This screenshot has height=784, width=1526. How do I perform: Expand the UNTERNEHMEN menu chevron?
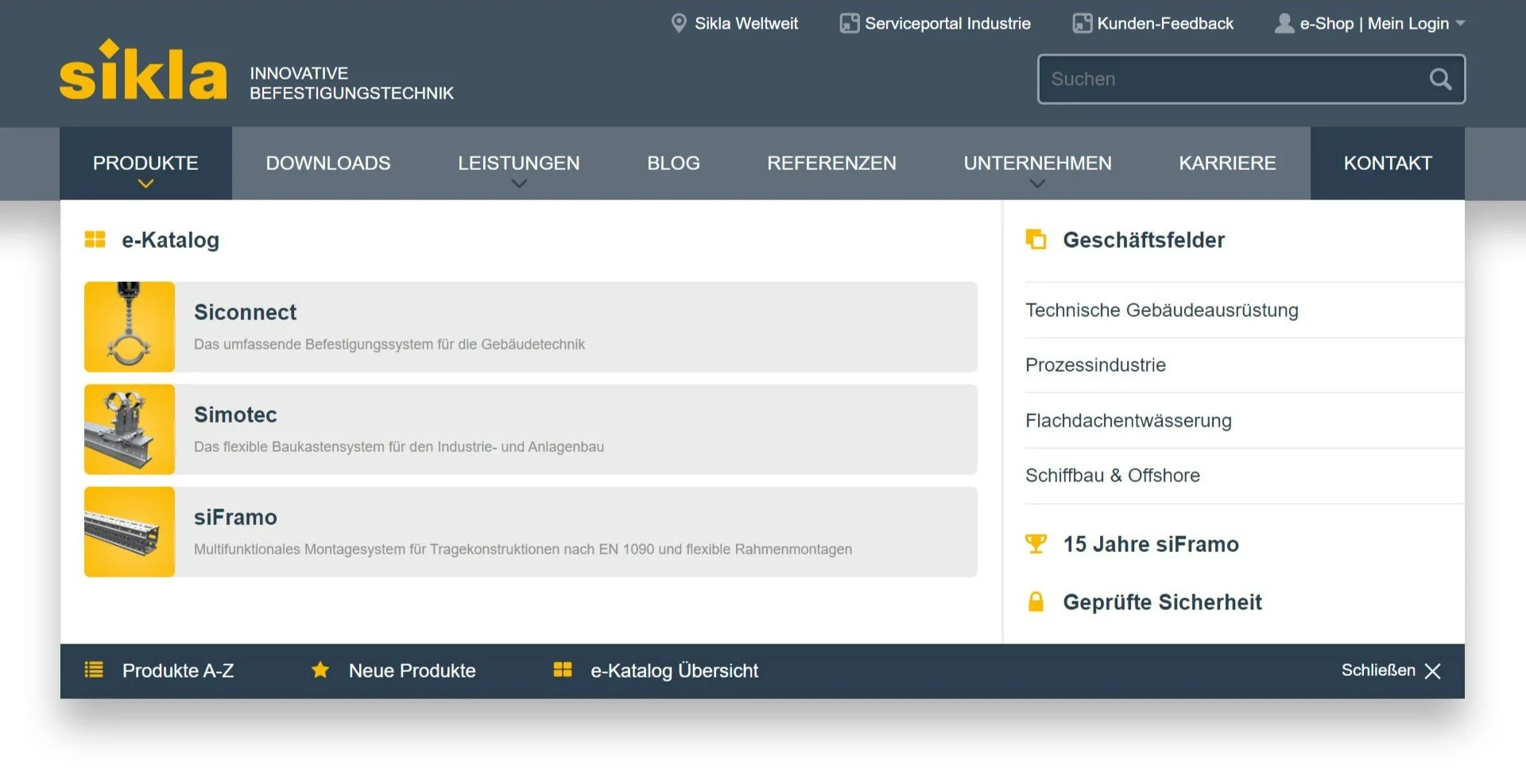point(1037,183)
